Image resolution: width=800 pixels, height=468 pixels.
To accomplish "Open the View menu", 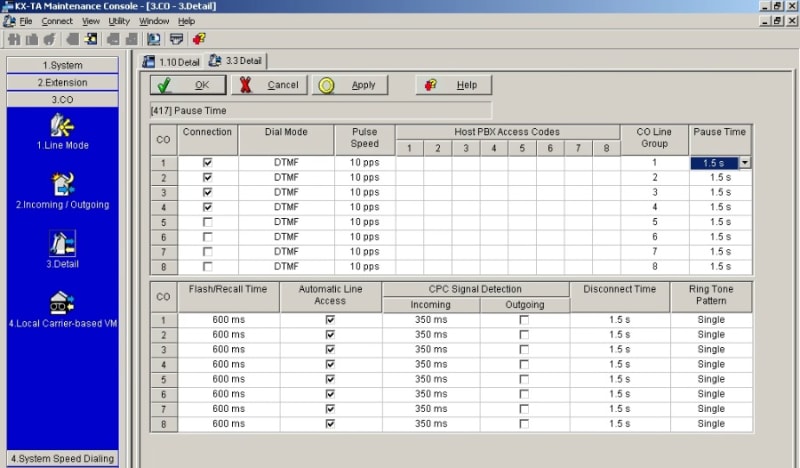I will tap(91, 21).
